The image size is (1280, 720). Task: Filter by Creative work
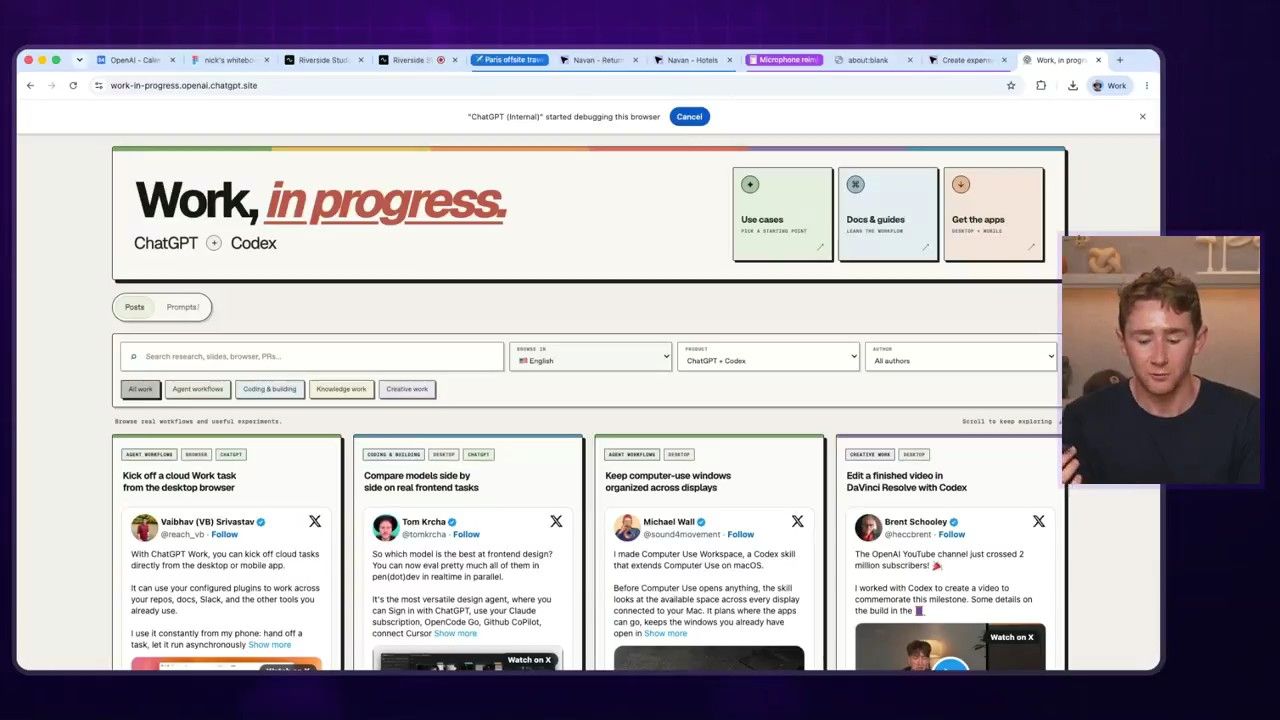[407, 389]
